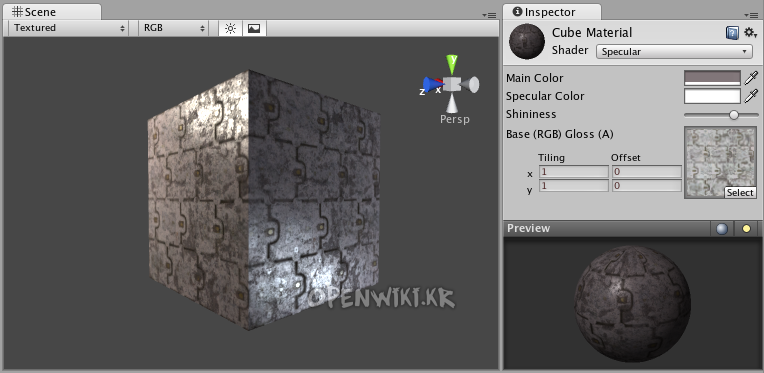Open the material gear settings menu

click(750, 33)
